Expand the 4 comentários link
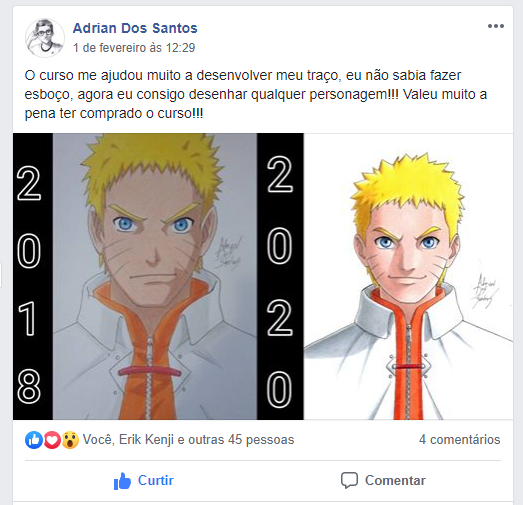 (460, 440)
